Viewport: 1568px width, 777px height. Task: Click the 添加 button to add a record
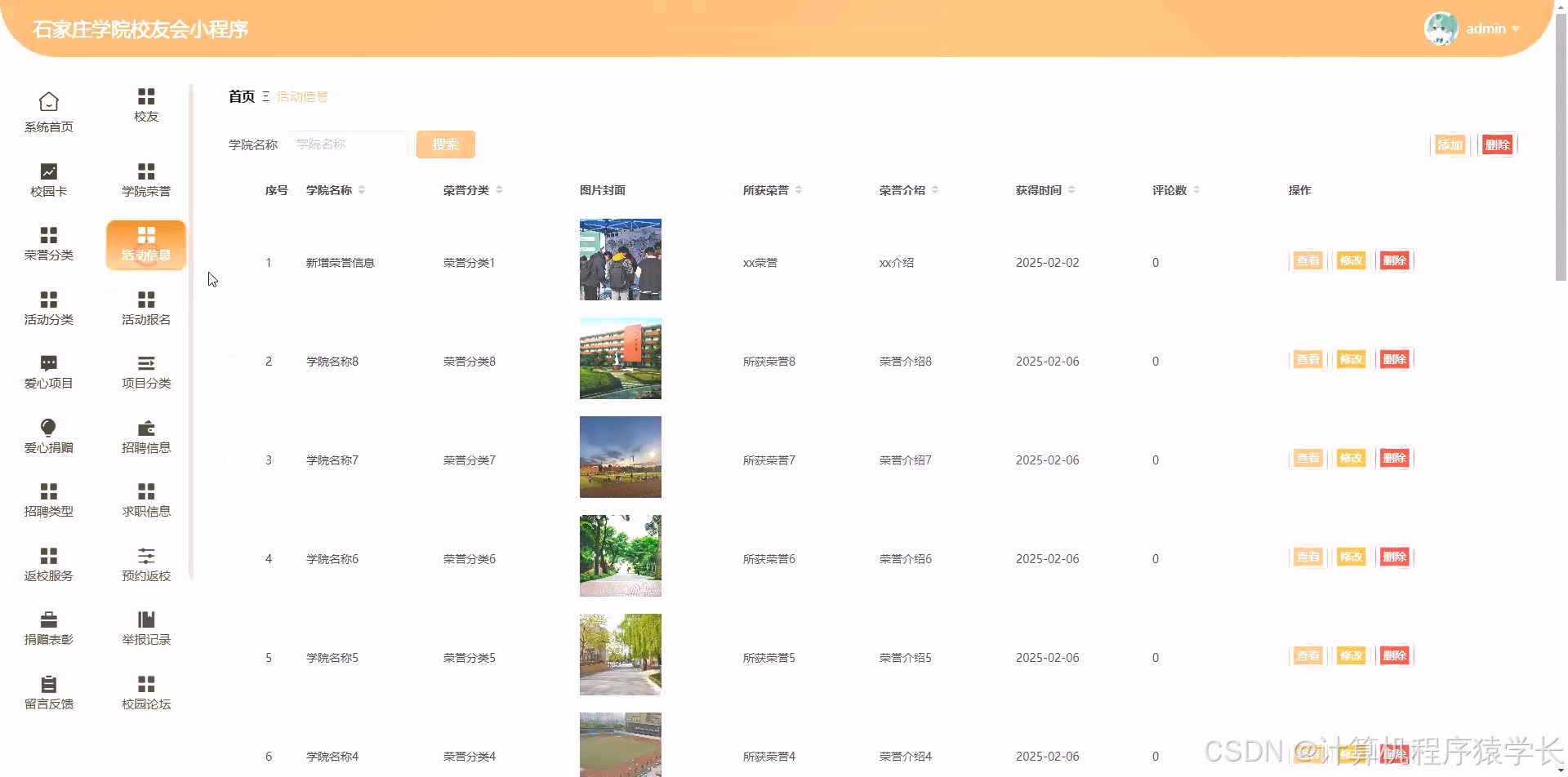click(x=1449, y=144)
